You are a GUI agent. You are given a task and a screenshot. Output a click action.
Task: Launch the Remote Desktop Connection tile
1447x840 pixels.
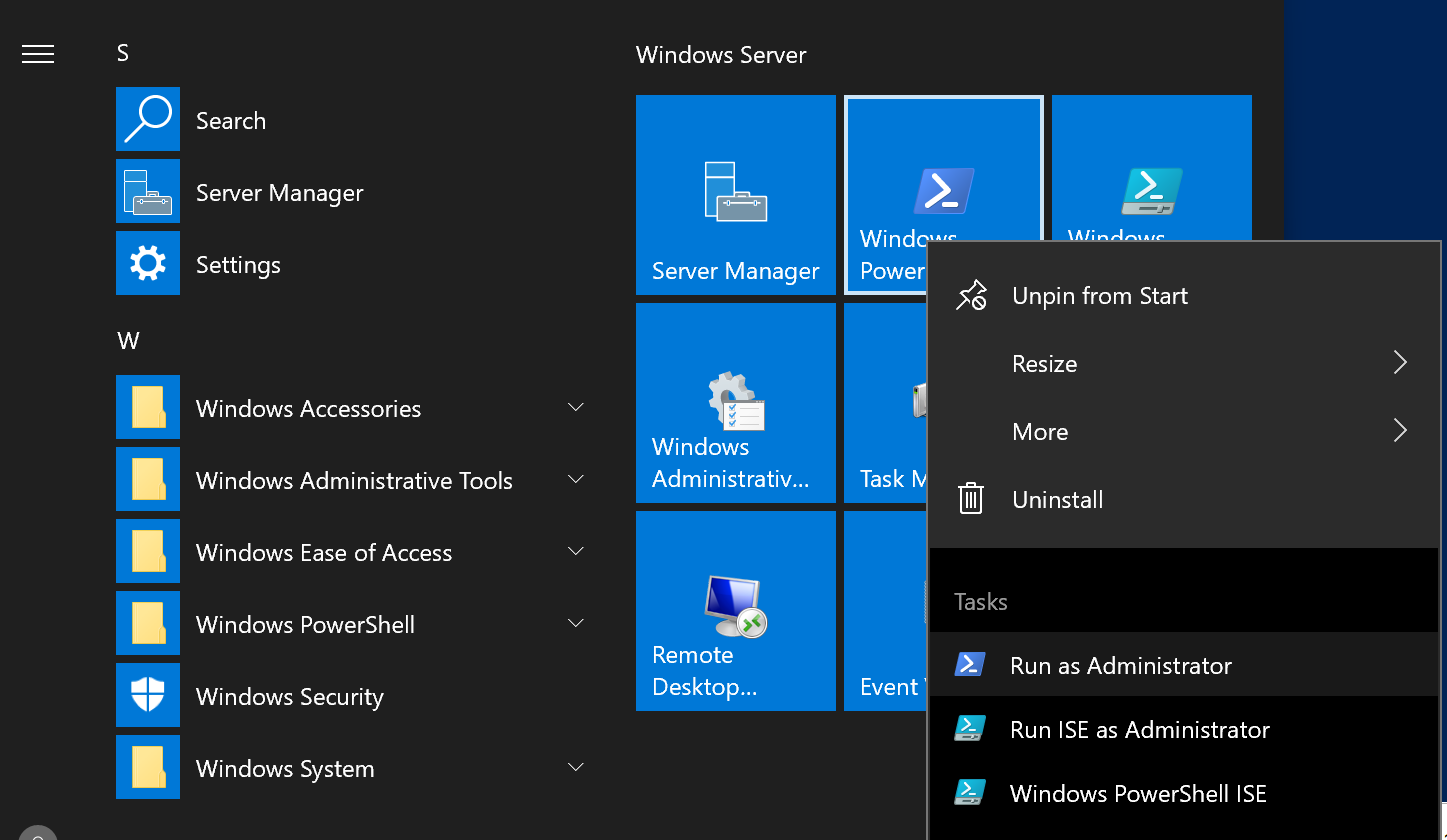[735, 610]
